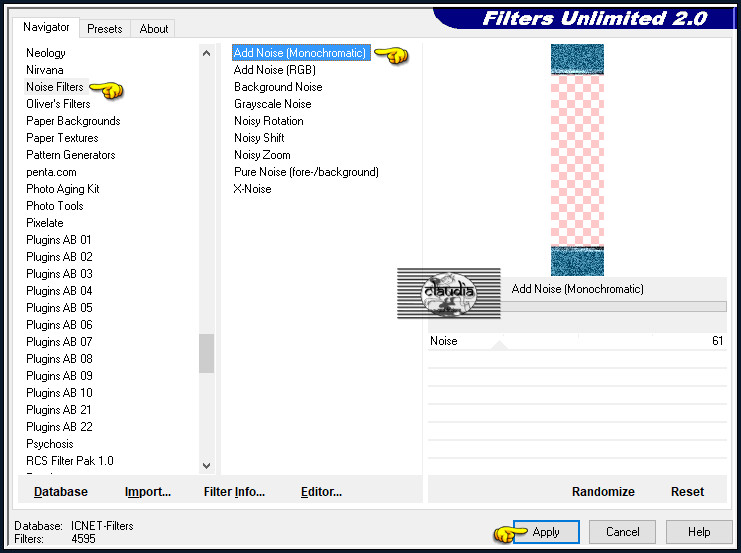Image resolution: width=741 pixels, height=553 pixels.
Task: Select penta.com category
Action: click(51, 172)
